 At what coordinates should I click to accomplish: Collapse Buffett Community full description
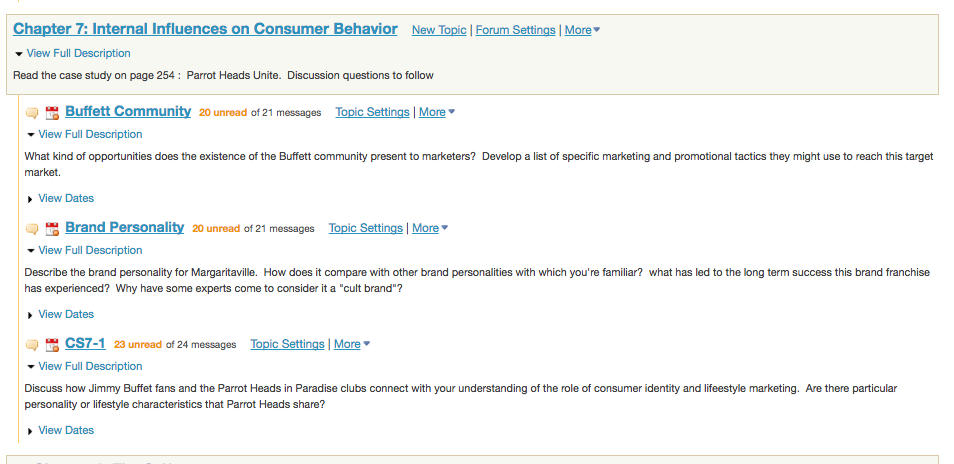(84, 134)
